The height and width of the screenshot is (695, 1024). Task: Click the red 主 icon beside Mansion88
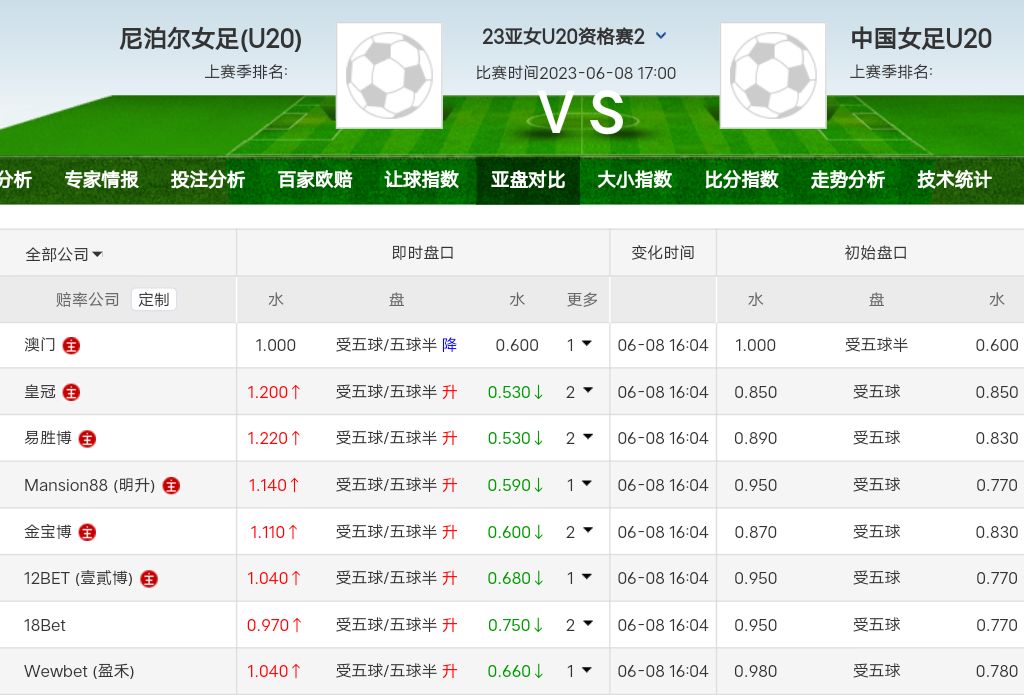[171, 486]
